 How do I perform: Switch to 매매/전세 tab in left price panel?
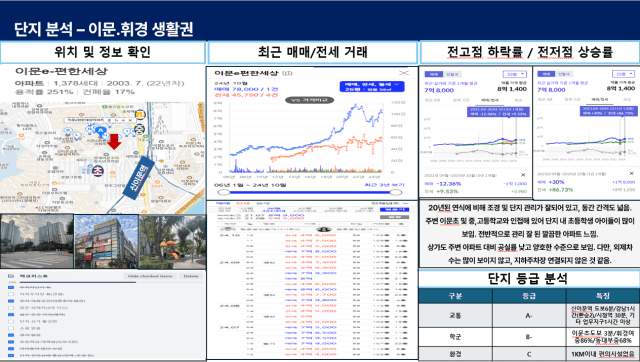489,100
